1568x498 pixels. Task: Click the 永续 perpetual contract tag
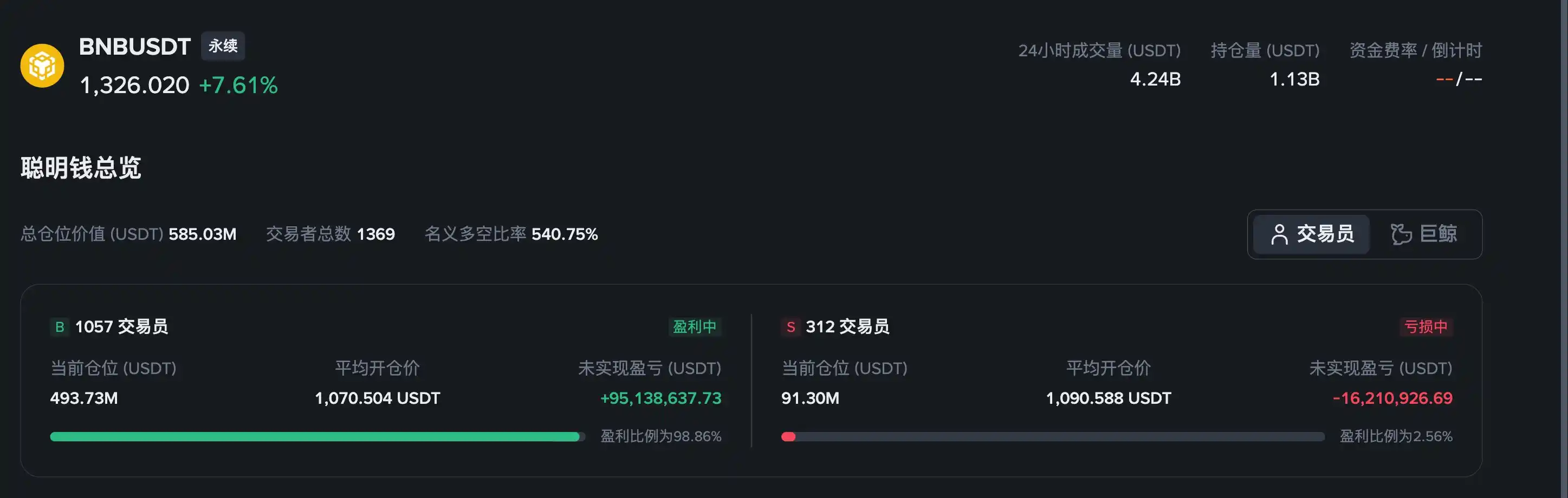(223, 46)
